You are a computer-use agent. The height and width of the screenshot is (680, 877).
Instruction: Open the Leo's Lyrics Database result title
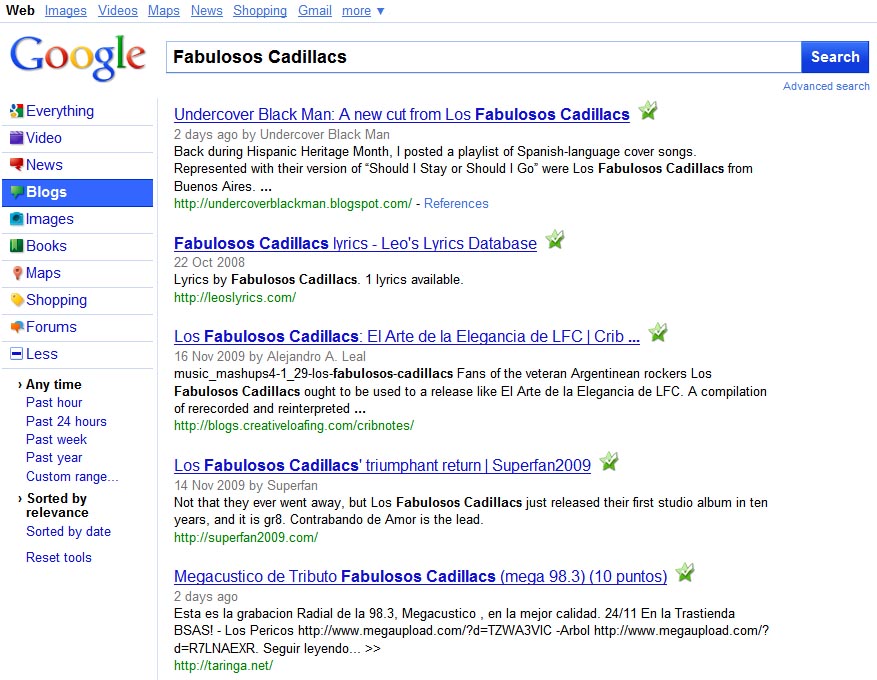click(x=355, y=243)
